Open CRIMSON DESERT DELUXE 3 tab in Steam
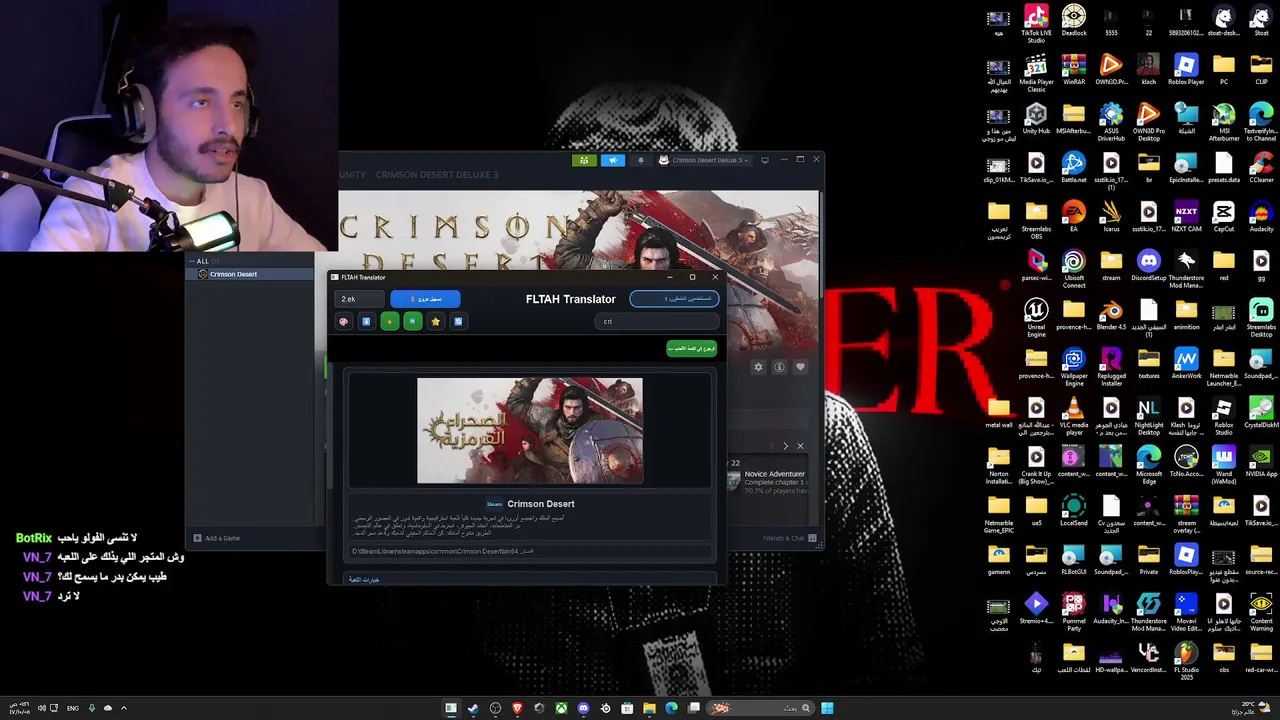Screen dimensions: 1280x720 [437, 175]
